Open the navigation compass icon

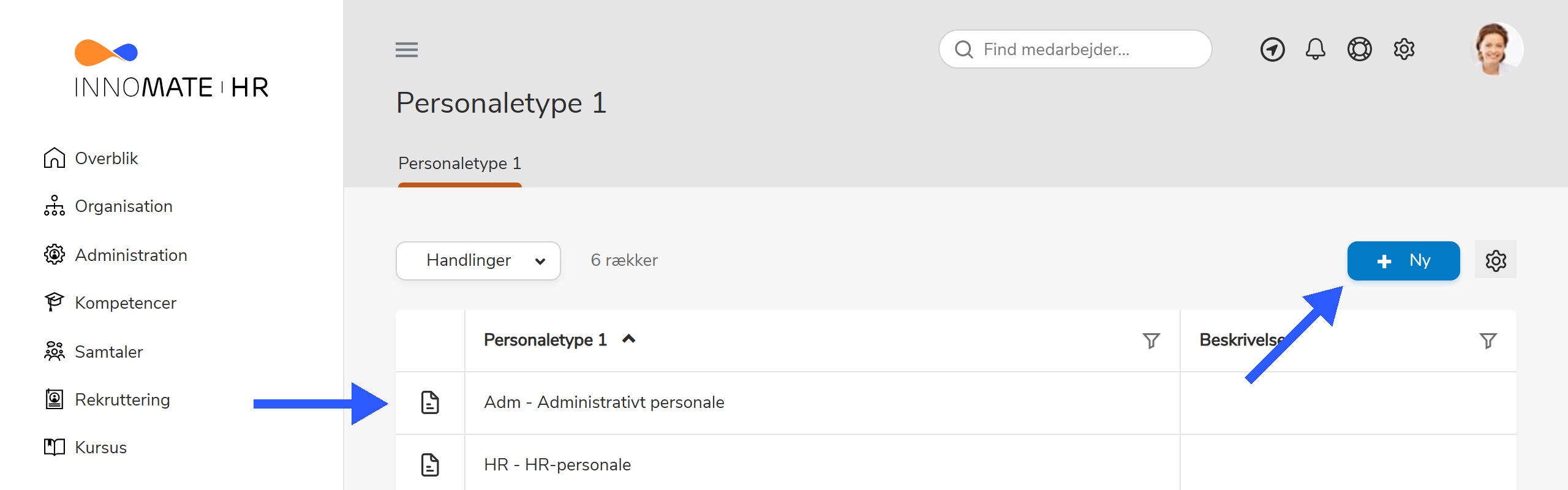(x=1273, y=49)
